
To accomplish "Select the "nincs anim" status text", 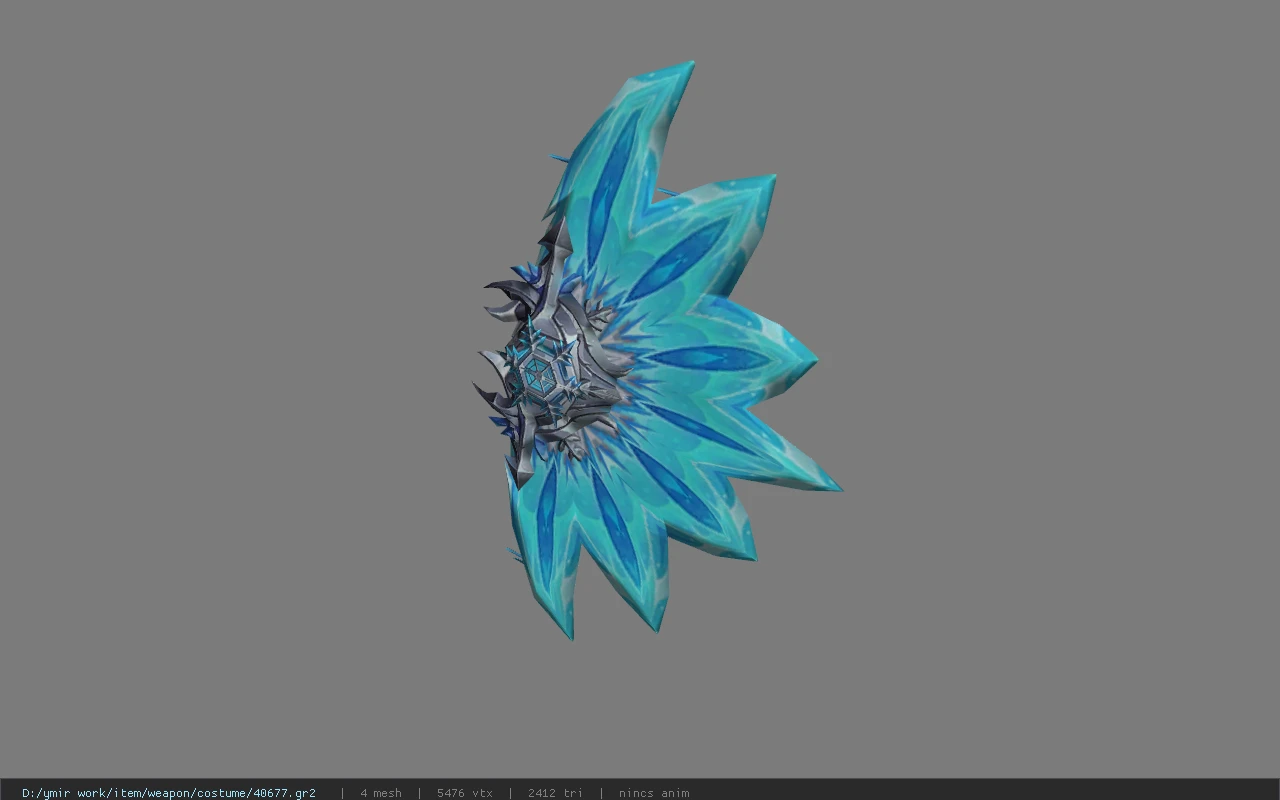I will click(654, 793).
